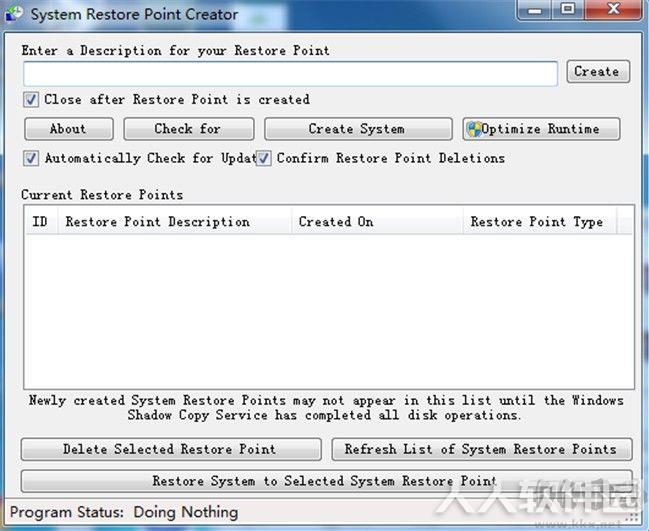Click the Current Restore Points label
The height and width of the screenshot is (531, 649).
coord(102,195)
